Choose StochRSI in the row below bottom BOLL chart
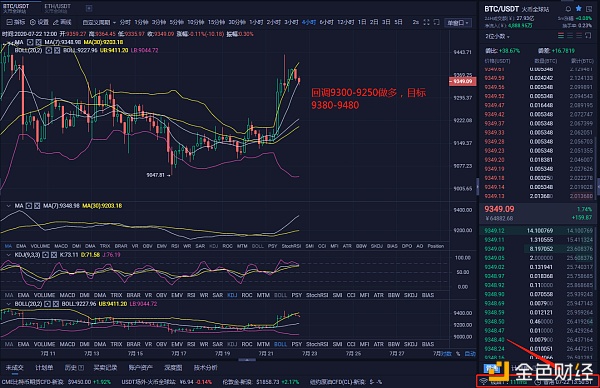 coord(317,344)
